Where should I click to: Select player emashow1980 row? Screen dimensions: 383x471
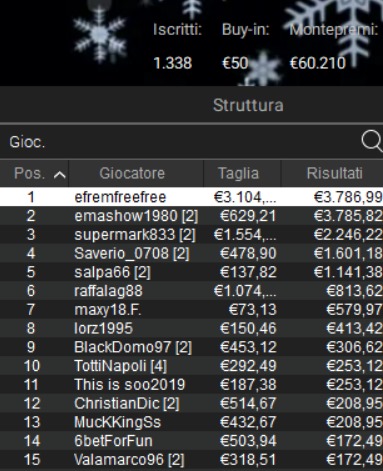(191, 216)
